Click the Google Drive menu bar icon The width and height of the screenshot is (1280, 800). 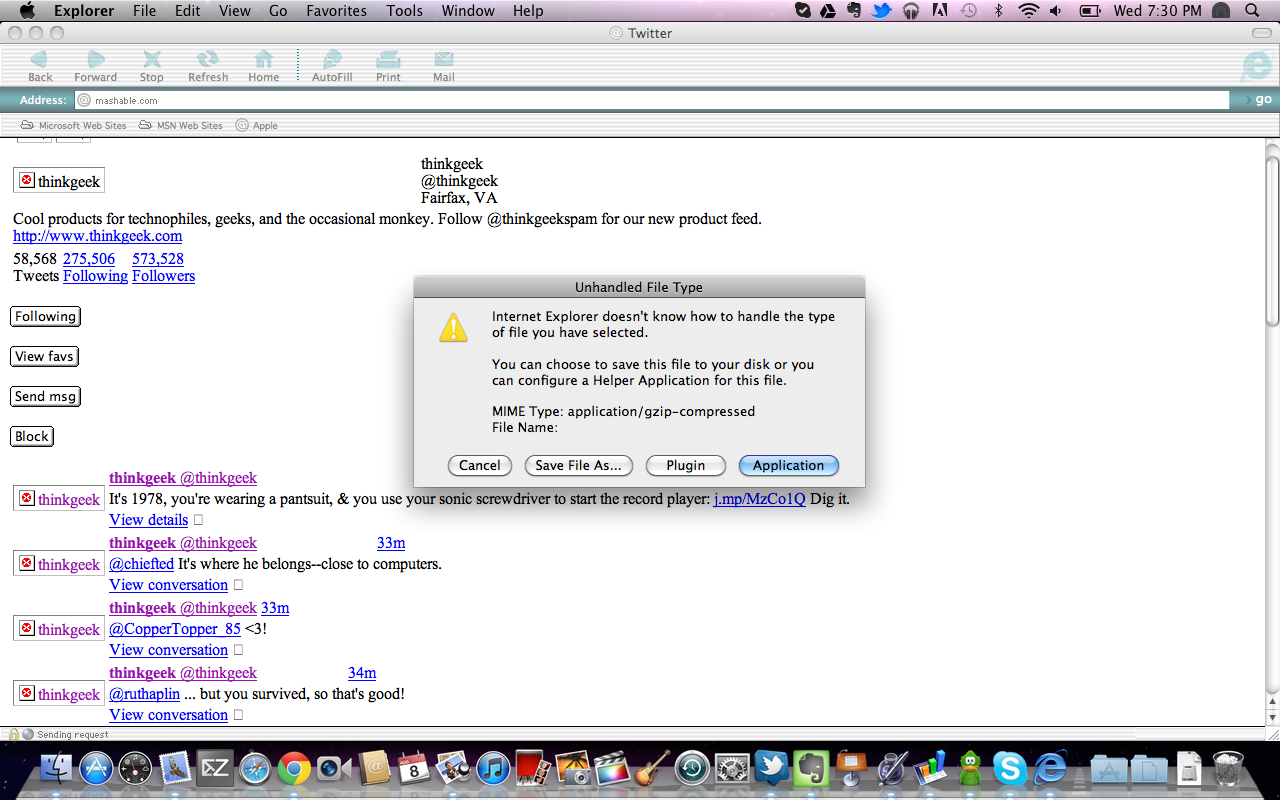click(x=829, y=11)
